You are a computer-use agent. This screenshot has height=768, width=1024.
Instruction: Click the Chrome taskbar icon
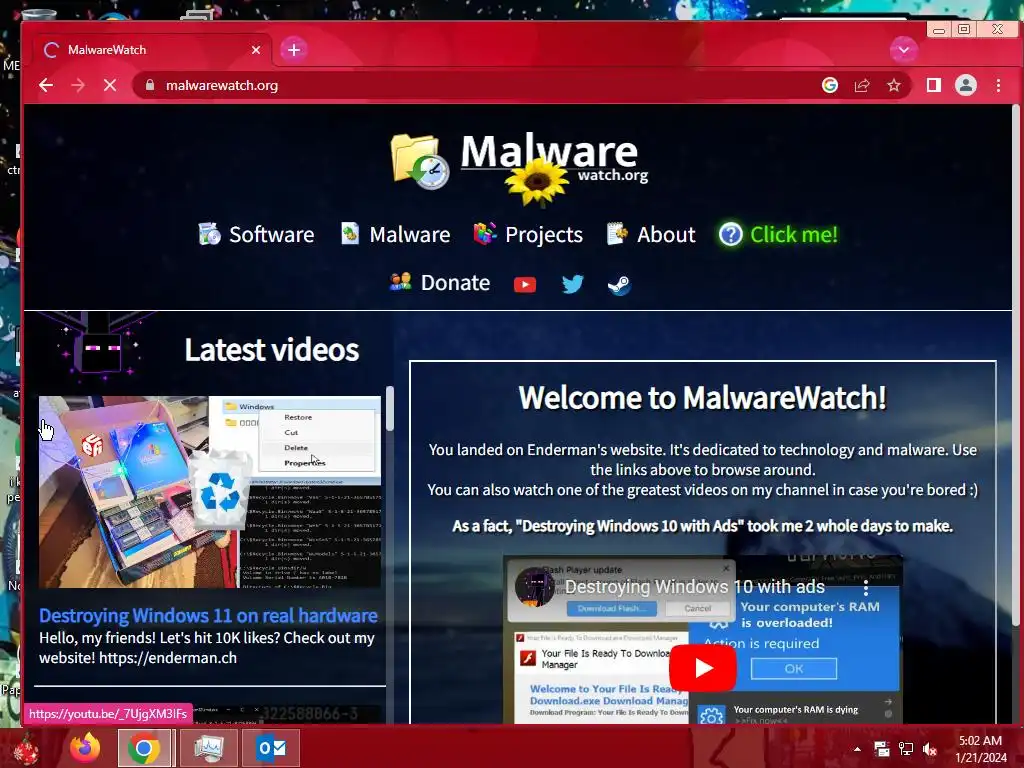[144, 748]
